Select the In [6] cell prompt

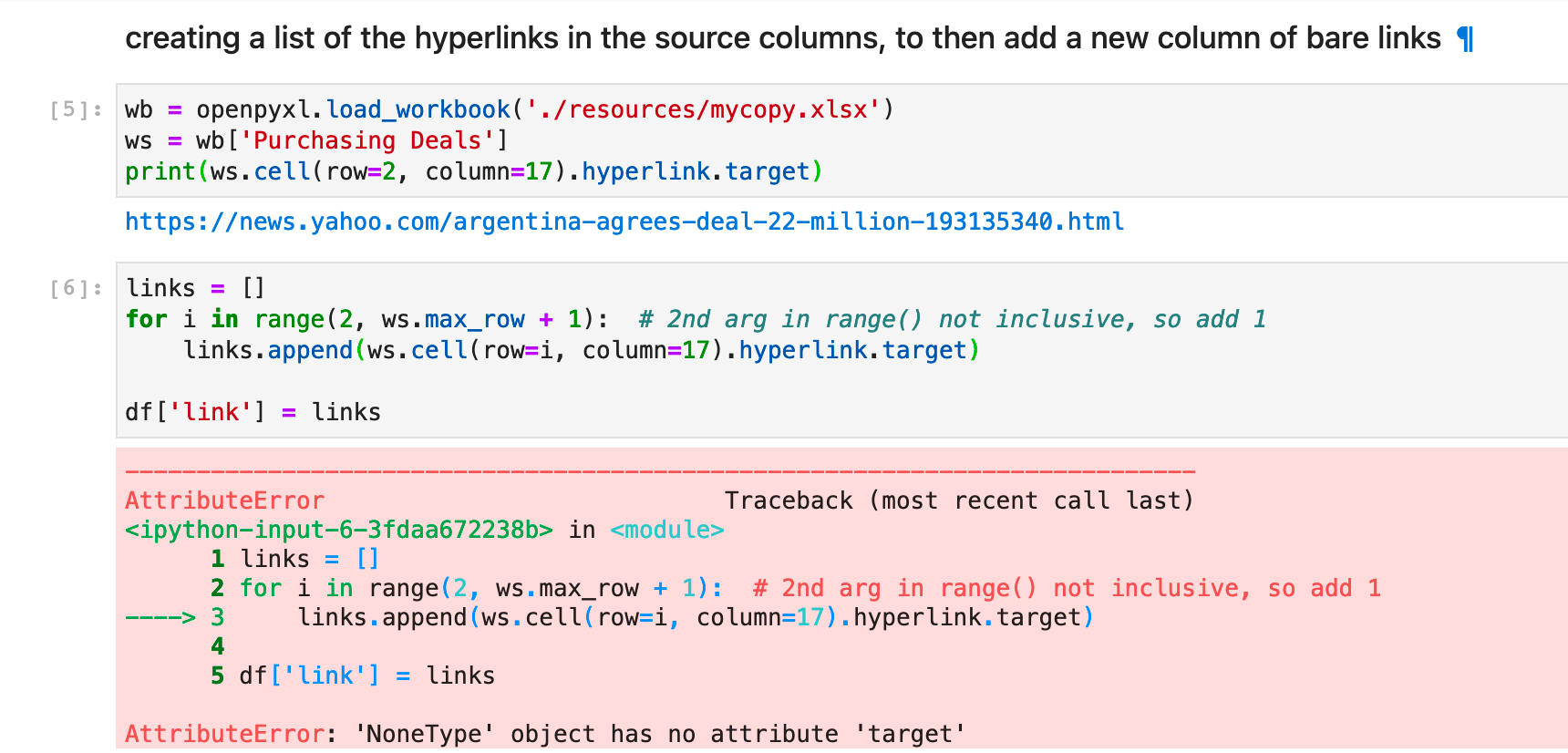coord(77,289)
